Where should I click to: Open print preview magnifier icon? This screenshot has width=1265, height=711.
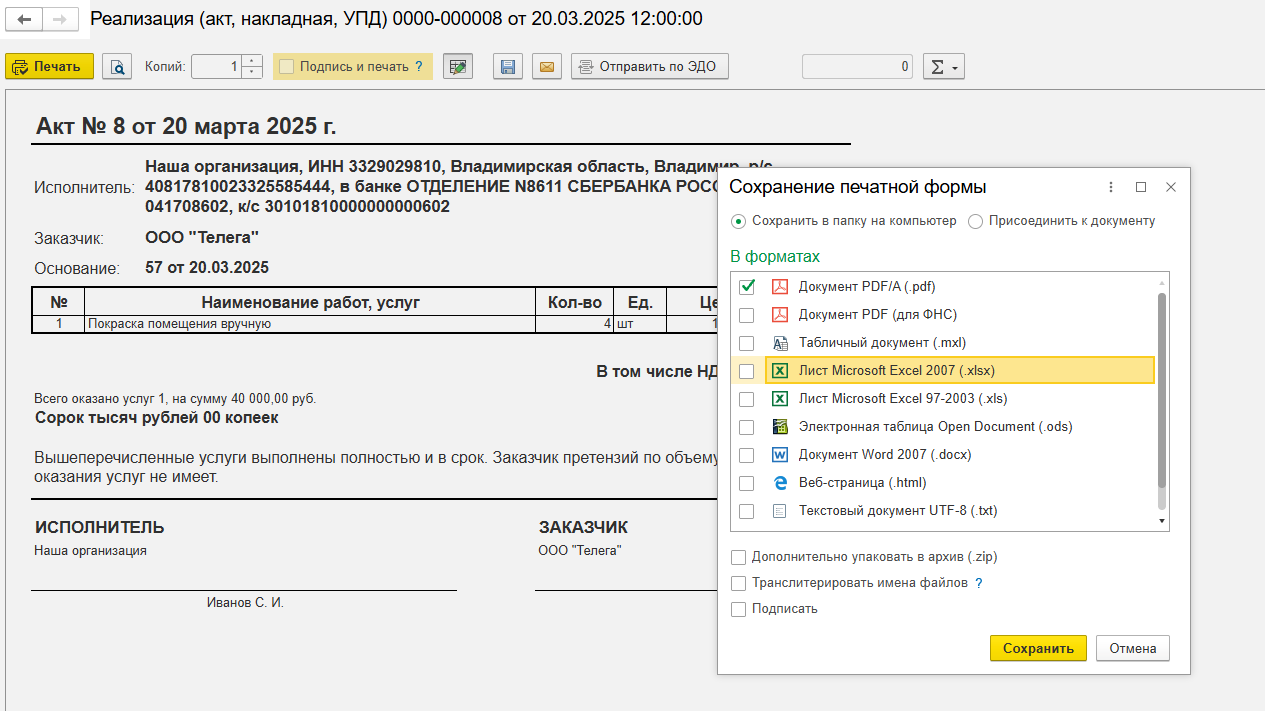pos(118,67)
